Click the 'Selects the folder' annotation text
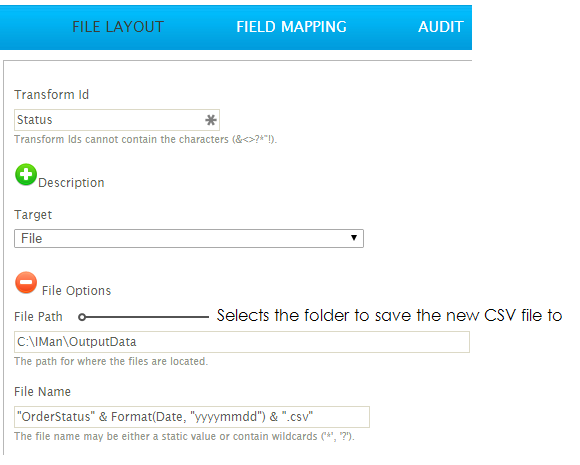Image resolution: width=580 pixels, height=465 pixels. 389,316
